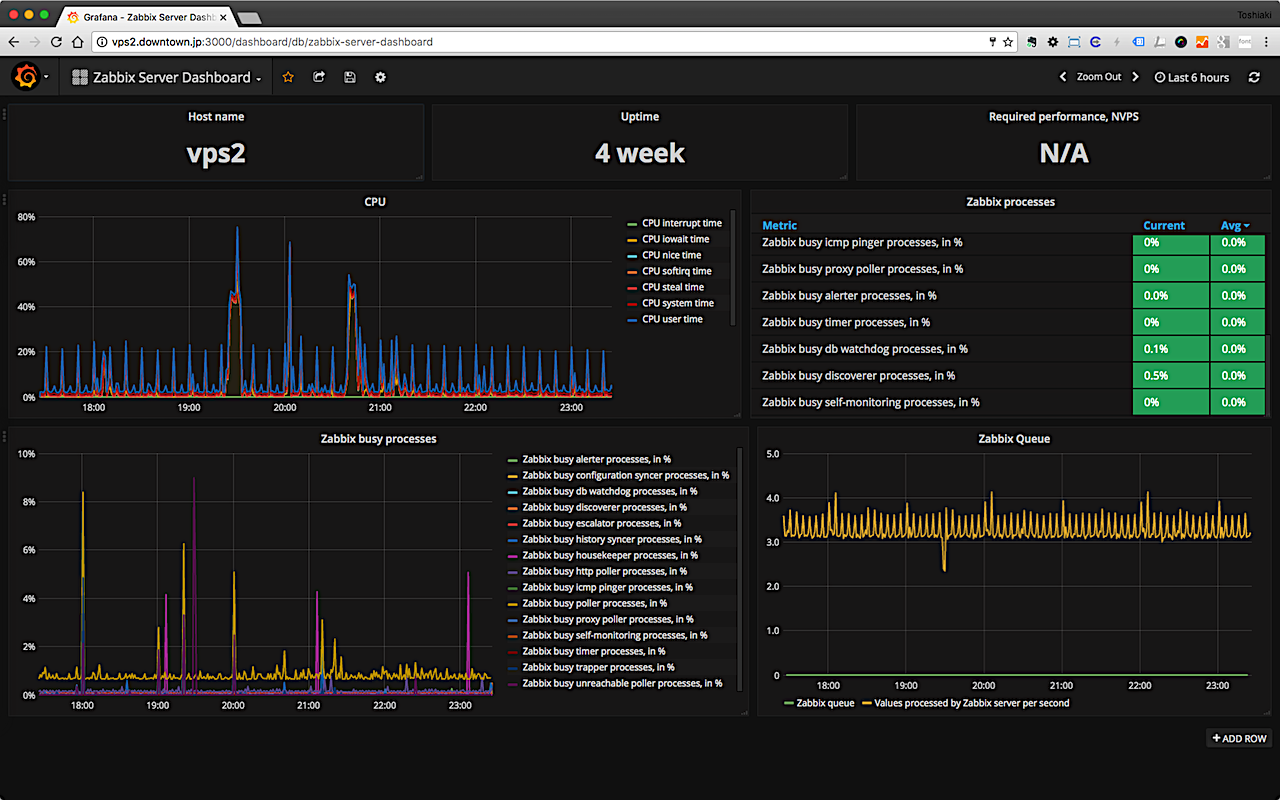Toggle the CPU interrupt time series
The width and height of the screenshot is (1280, 800).
681,223
